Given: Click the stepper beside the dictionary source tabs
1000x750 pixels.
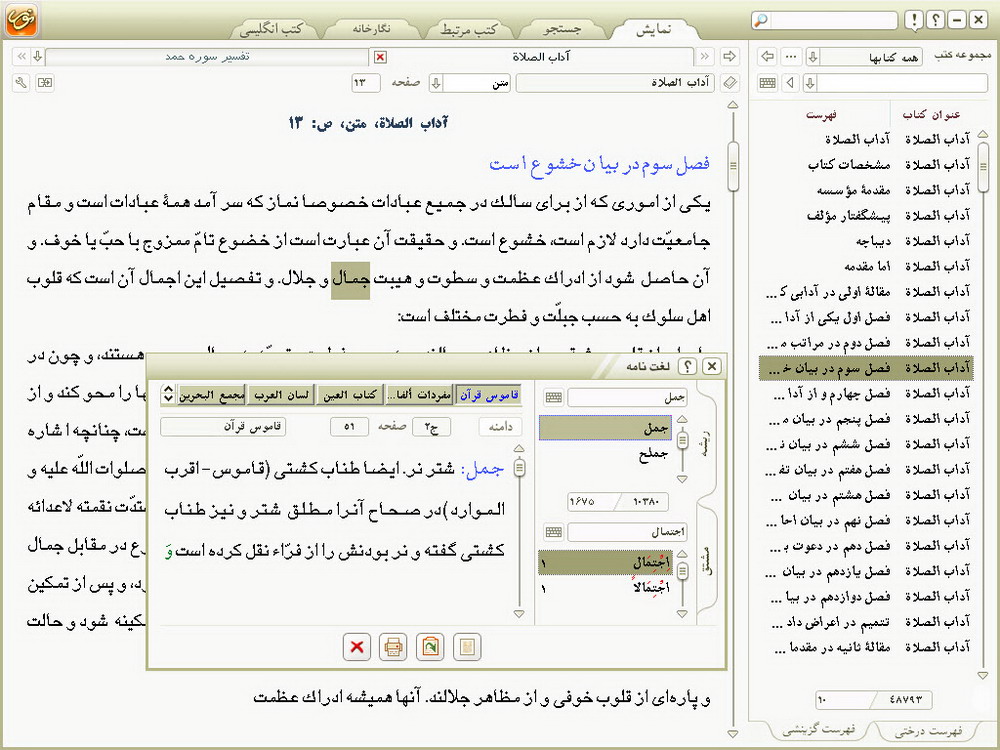Looking at the screenshot, I should pyautogui.click(x=167, y=393).
